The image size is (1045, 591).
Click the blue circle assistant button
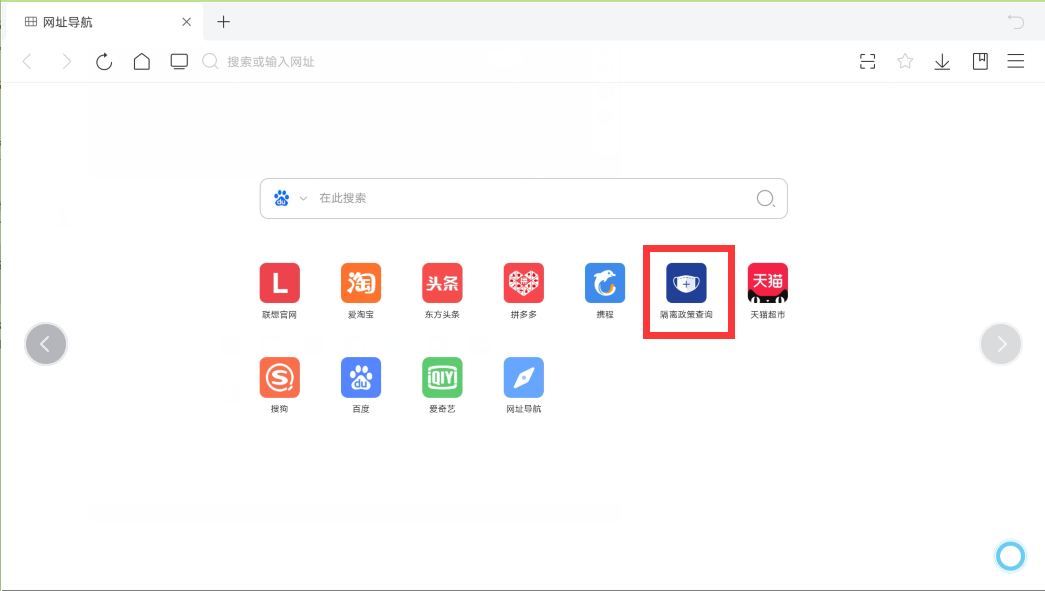(x=1010, y=556)
